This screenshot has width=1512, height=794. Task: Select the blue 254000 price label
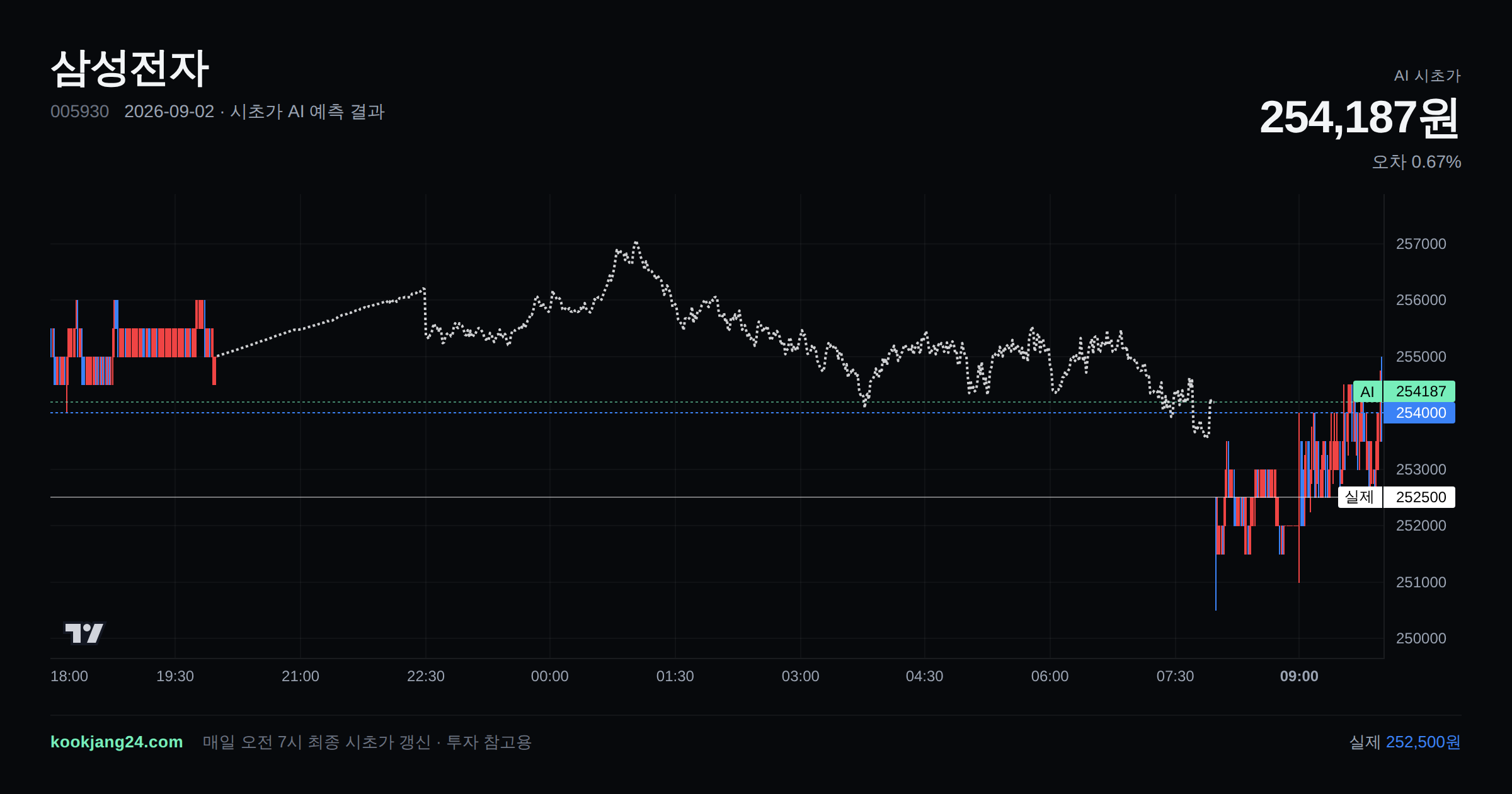click(x=1420, y=413)
